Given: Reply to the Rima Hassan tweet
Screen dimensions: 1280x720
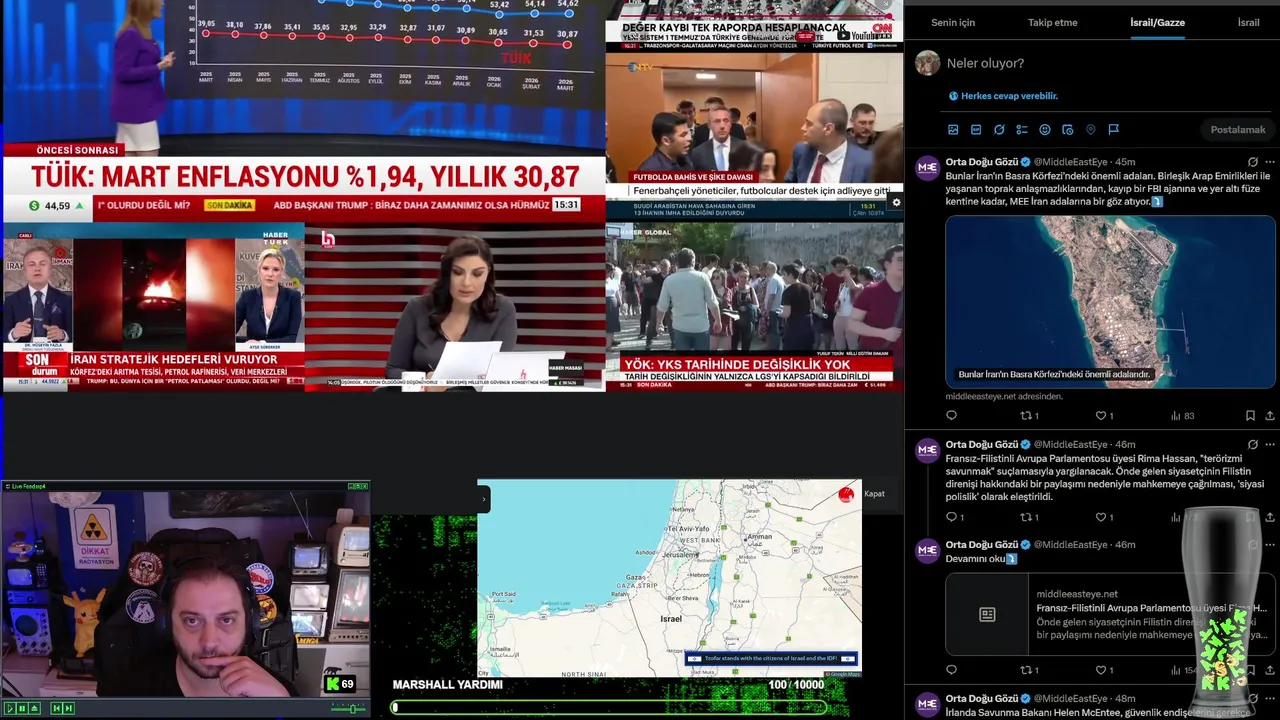Looking at the screenshot, I should point(955,517).
